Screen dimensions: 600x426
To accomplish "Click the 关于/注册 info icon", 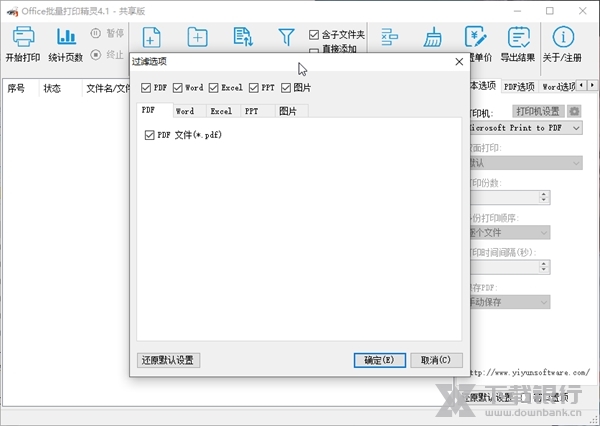I will click(x=563, y=36).
